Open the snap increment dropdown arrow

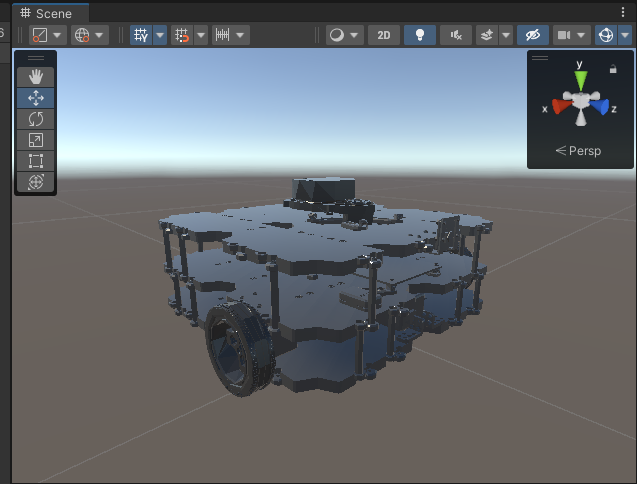[x=240, y=35]
